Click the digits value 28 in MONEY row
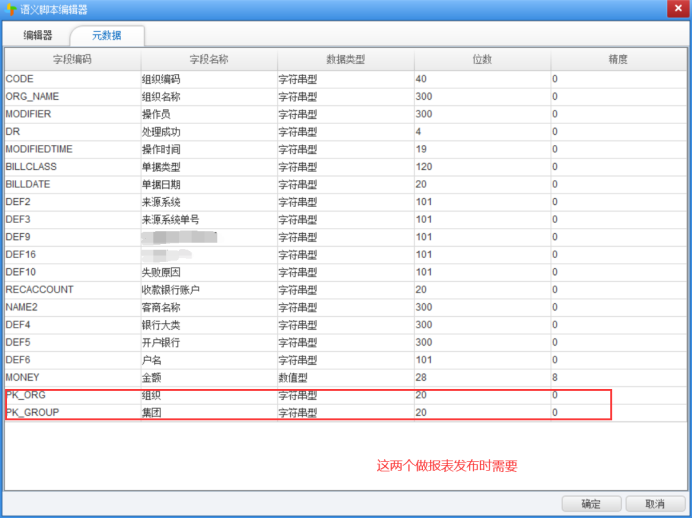 coord(421,377)
